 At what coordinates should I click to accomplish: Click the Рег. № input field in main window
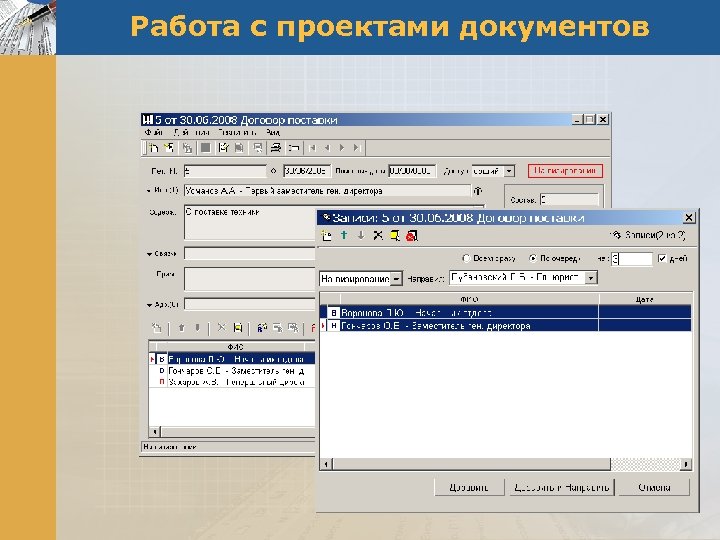point(225,171)
